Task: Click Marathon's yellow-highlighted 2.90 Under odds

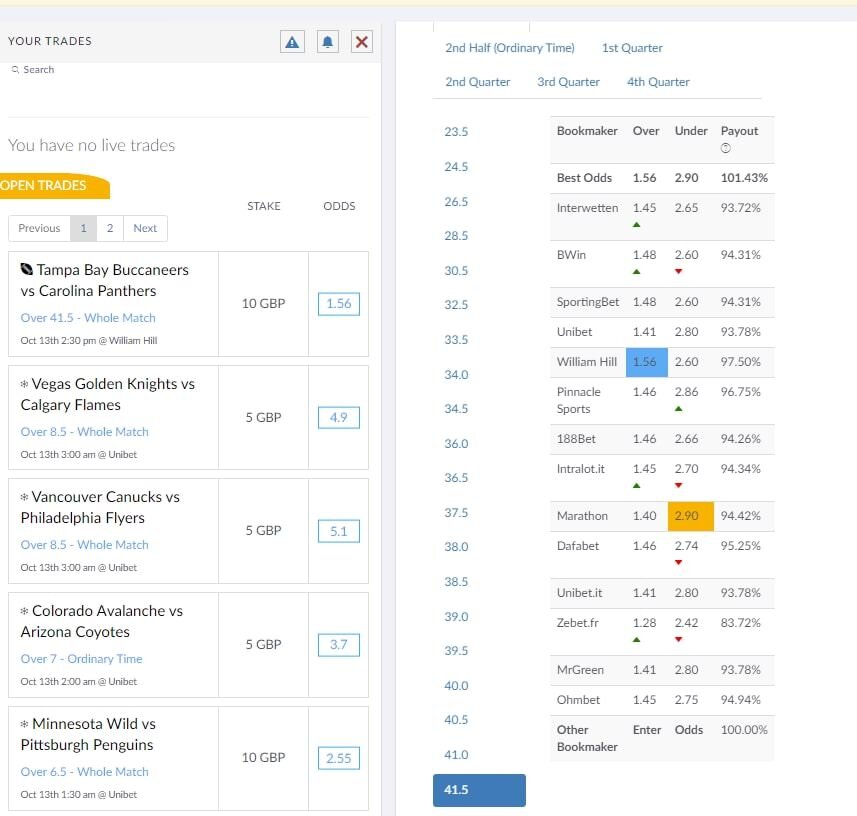Action: 691,516
